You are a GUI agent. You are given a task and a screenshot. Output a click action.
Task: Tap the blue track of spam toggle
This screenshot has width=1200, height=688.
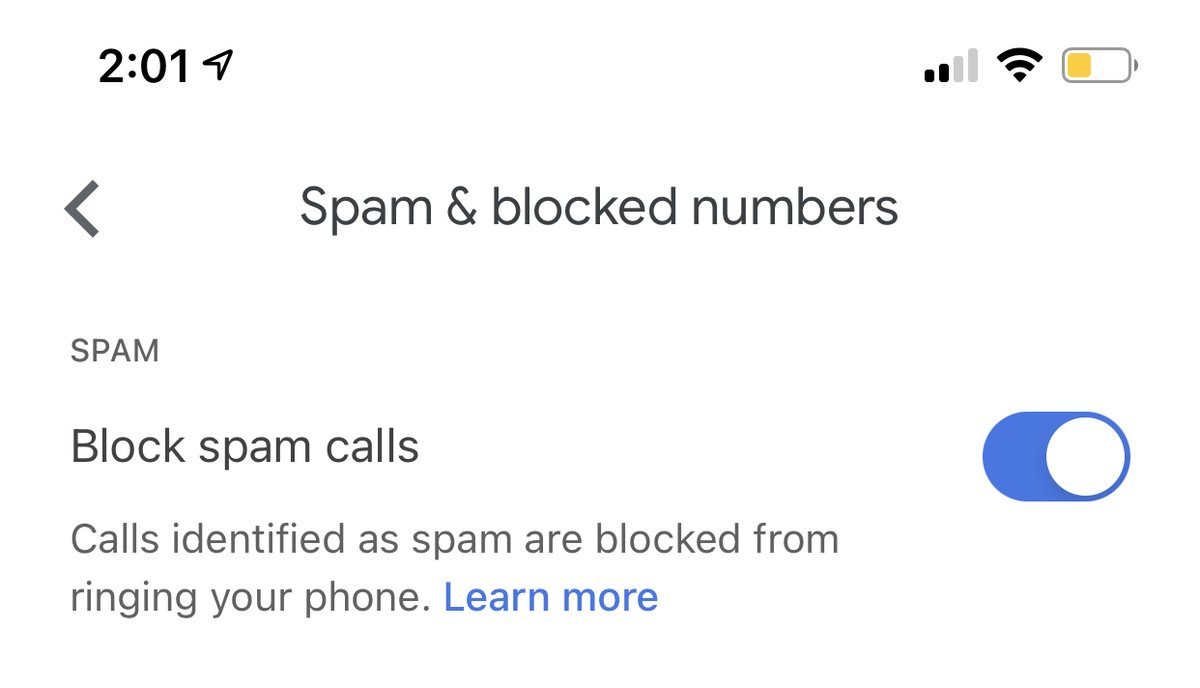pyautogui.click(x=1012, y=457)
